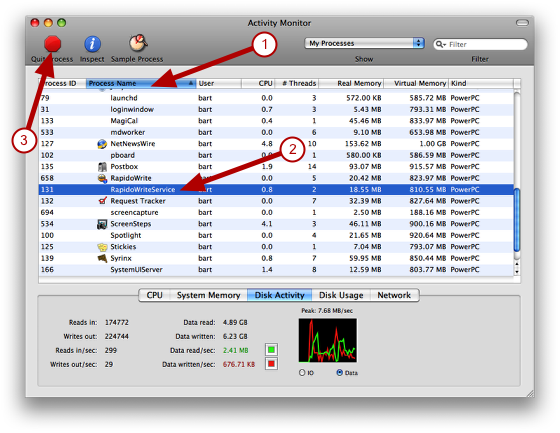Click the 6.23 GB Data written value
The width and height of the screenshot is (560, 433).
[235, 337]
